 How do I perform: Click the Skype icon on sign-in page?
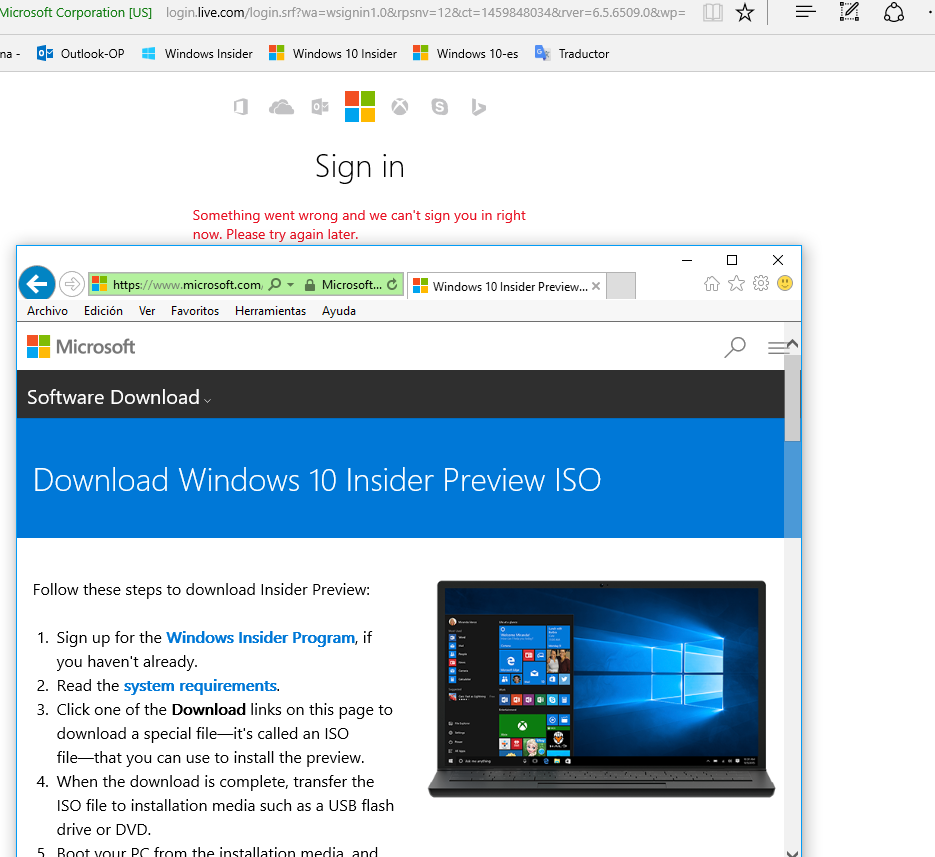click(439, 107)
